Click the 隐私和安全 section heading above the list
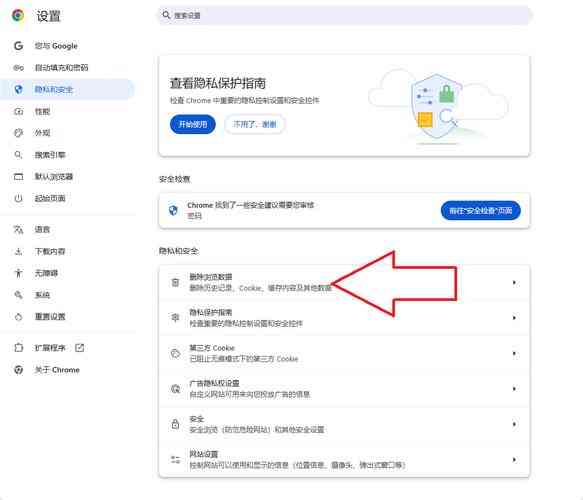 [178, 251]
